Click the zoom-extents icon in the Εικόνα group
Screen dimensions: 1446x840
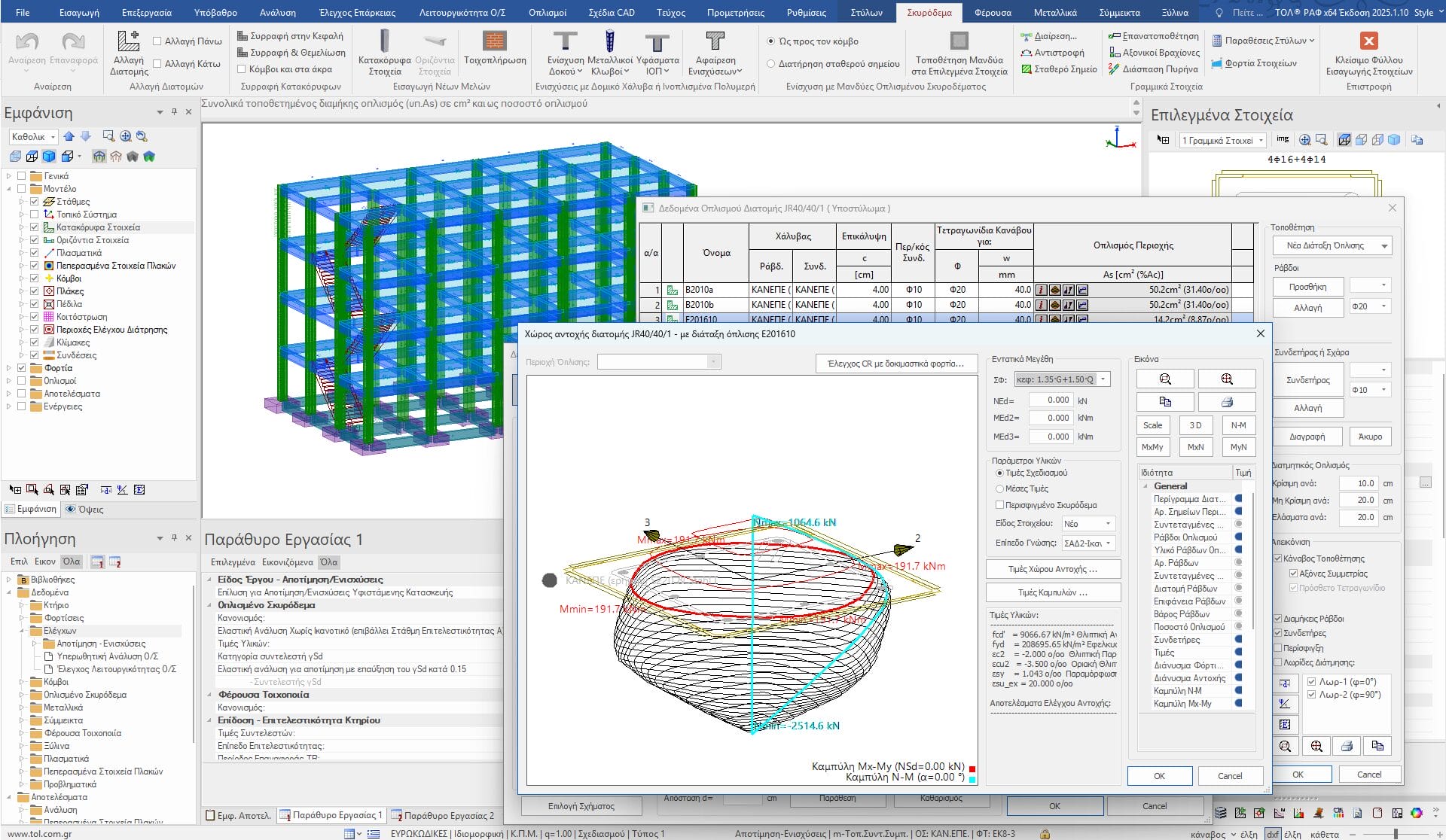(1226, 379)
